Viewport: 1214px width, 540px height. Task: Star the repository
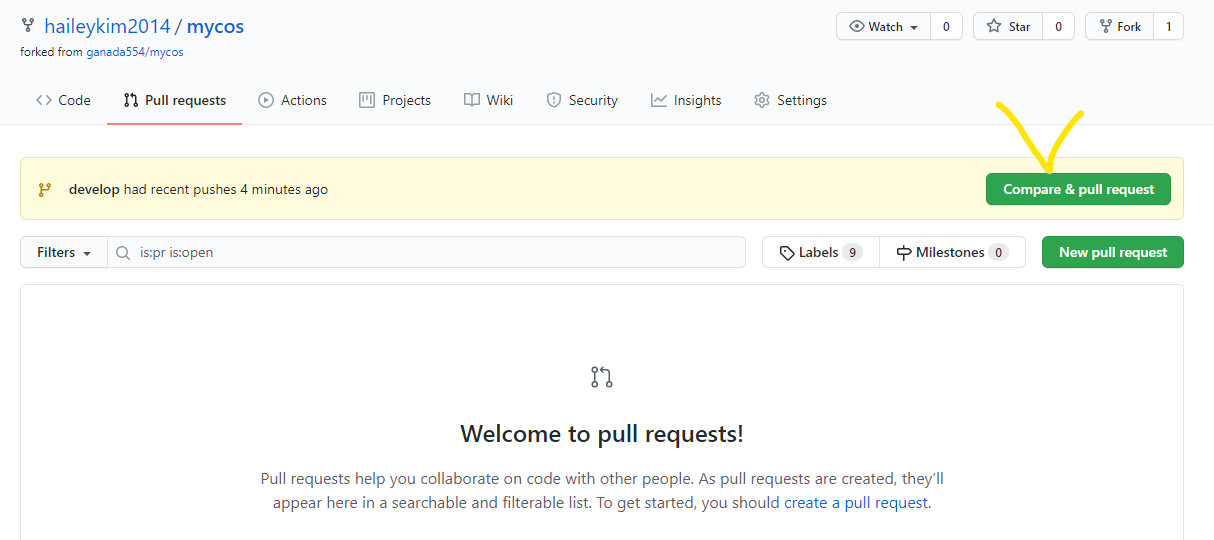[1008, 27]
